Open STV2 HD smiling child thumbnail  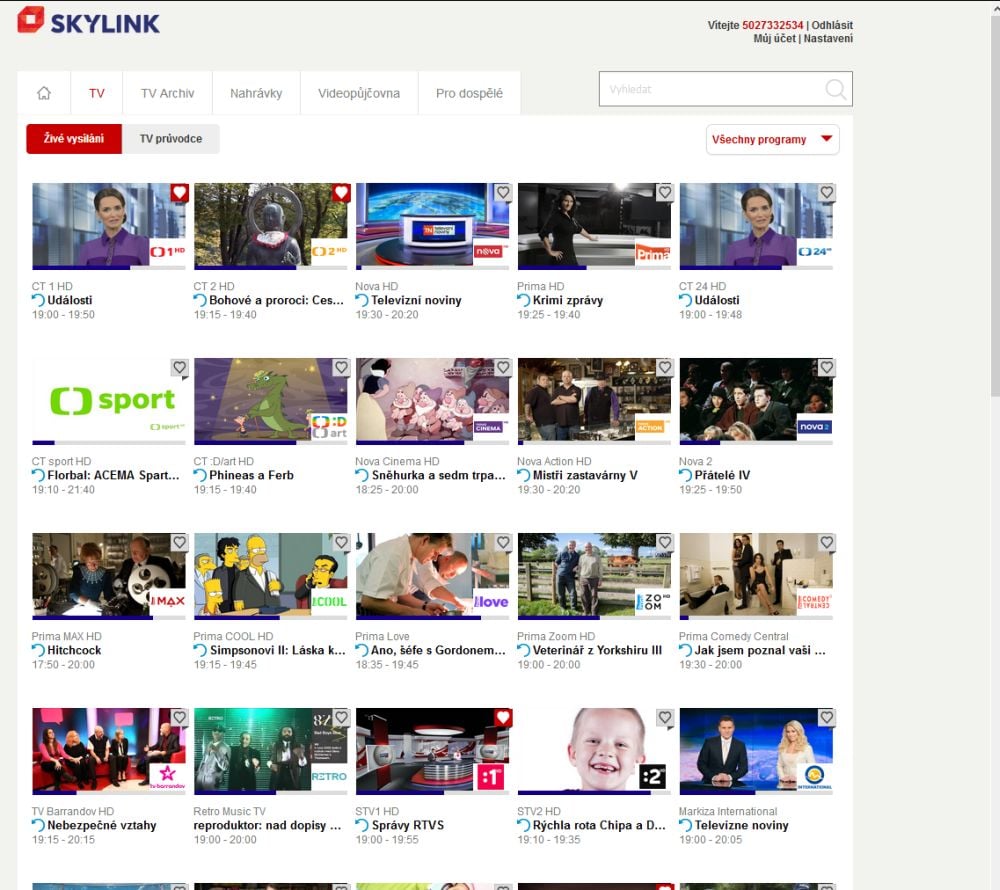(595, 749)
